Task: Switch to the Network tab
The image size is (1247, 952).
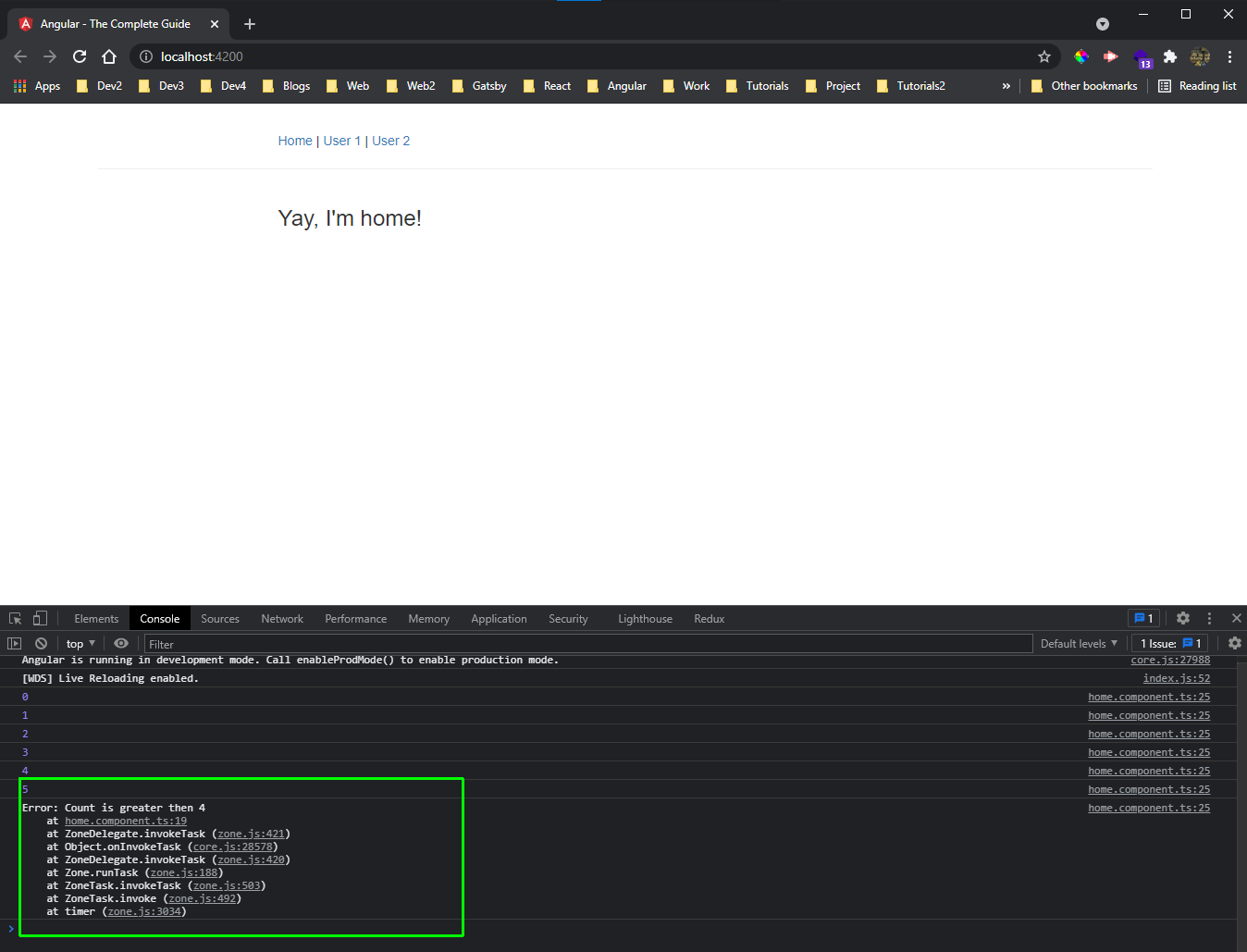Action: (282, 618)
